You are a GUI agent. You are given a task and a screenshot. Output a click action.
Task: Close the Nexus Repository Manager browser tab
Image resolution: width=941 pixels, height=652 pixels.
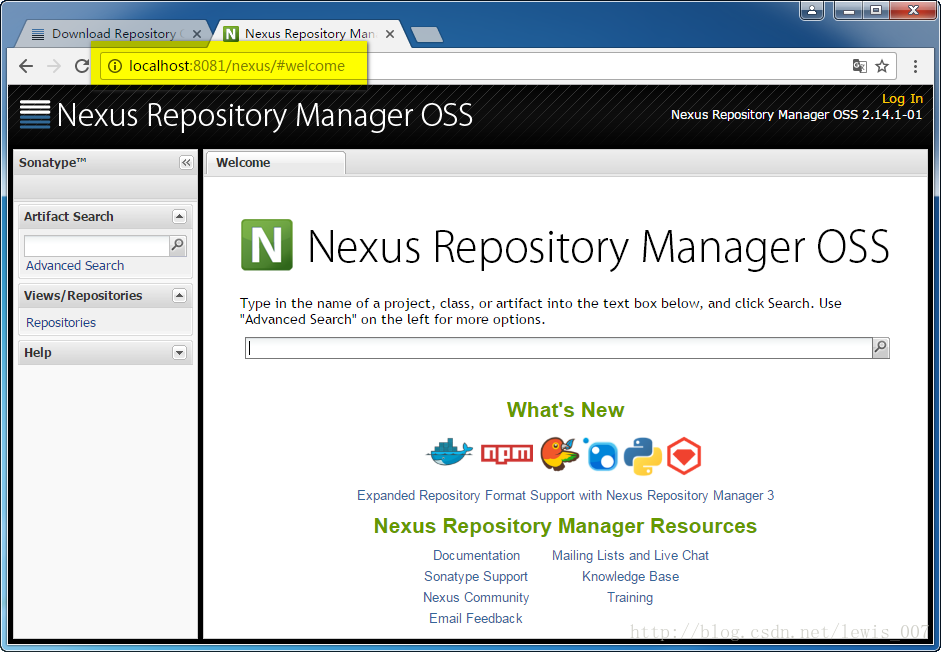pos(389,34)
